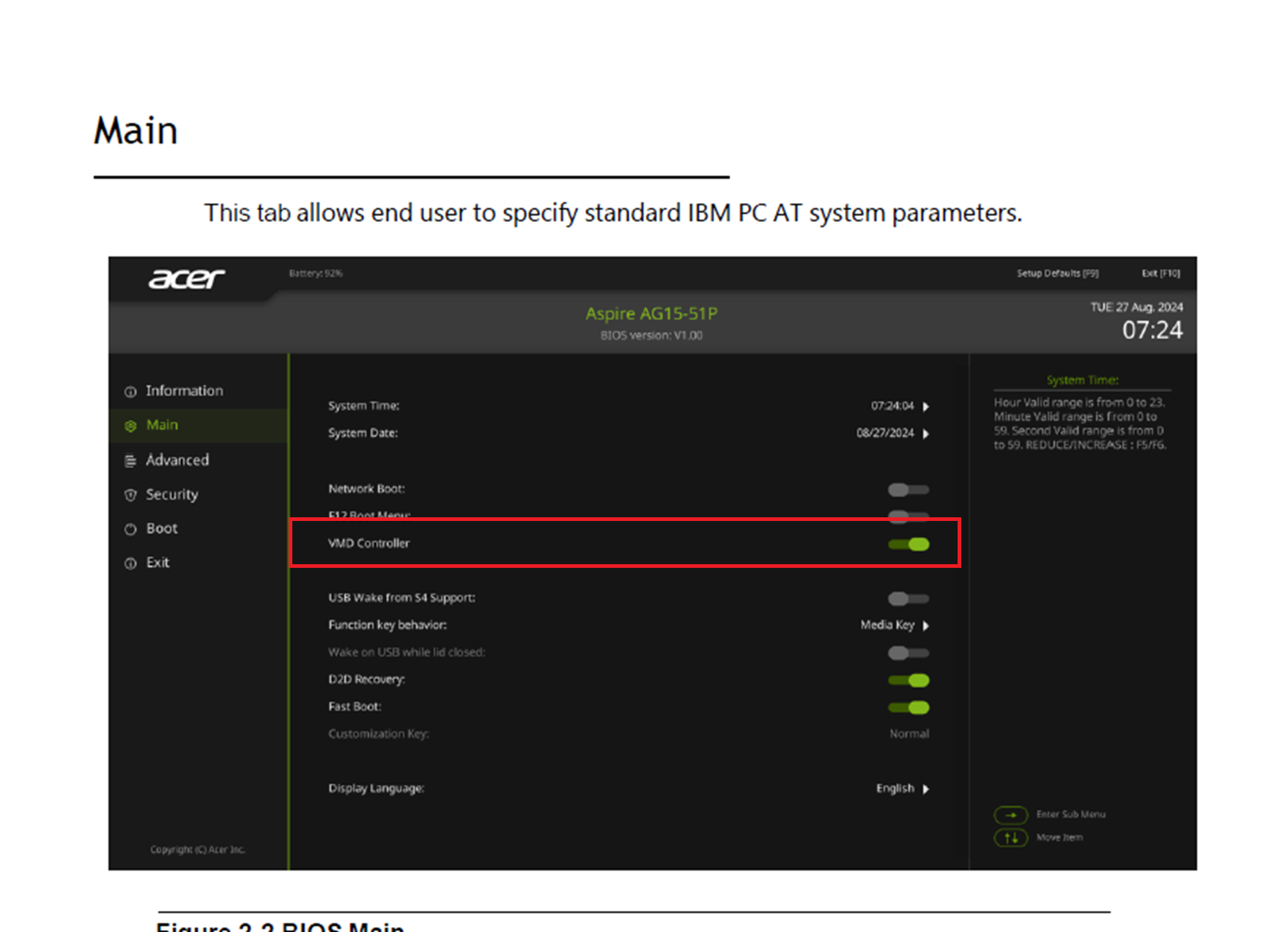This screenshot has width=1288, height=932.
Task: Click the System Time help panel heading
Action: click(1082, 380)
